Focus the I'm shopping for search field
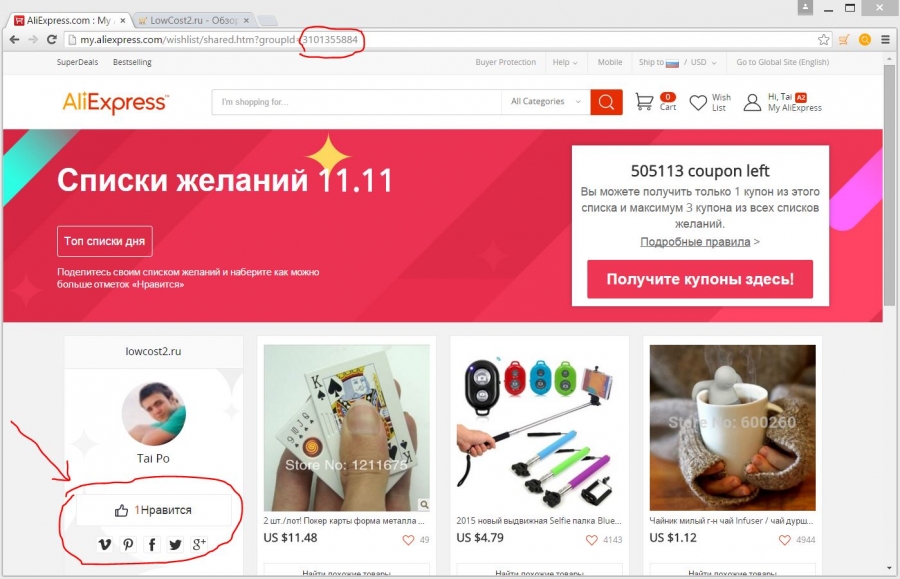 click(356, 102)
